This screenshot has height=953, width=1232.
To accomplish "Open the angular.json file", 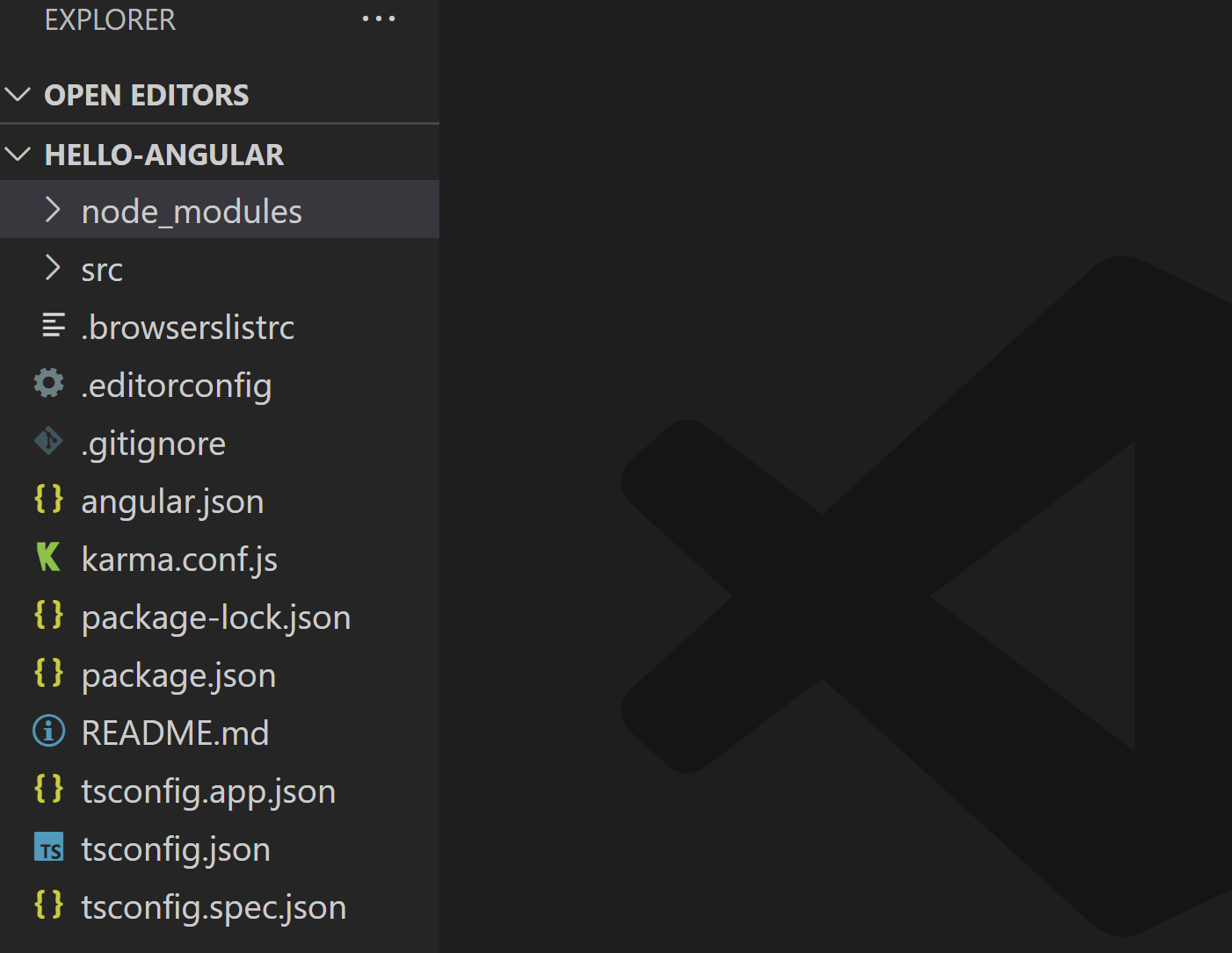I will 172,502.
